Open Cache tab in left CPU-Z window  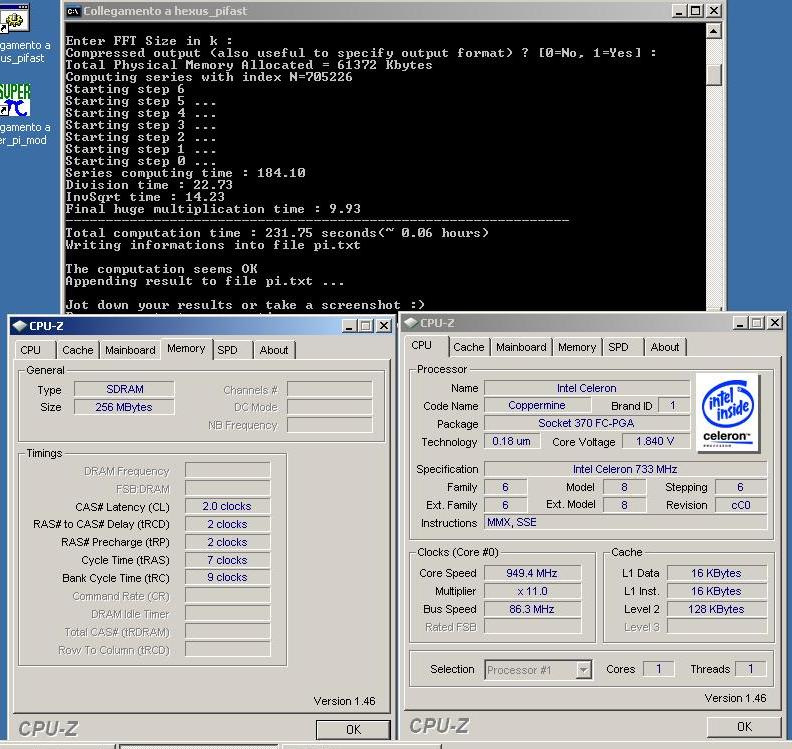(78, 350)
